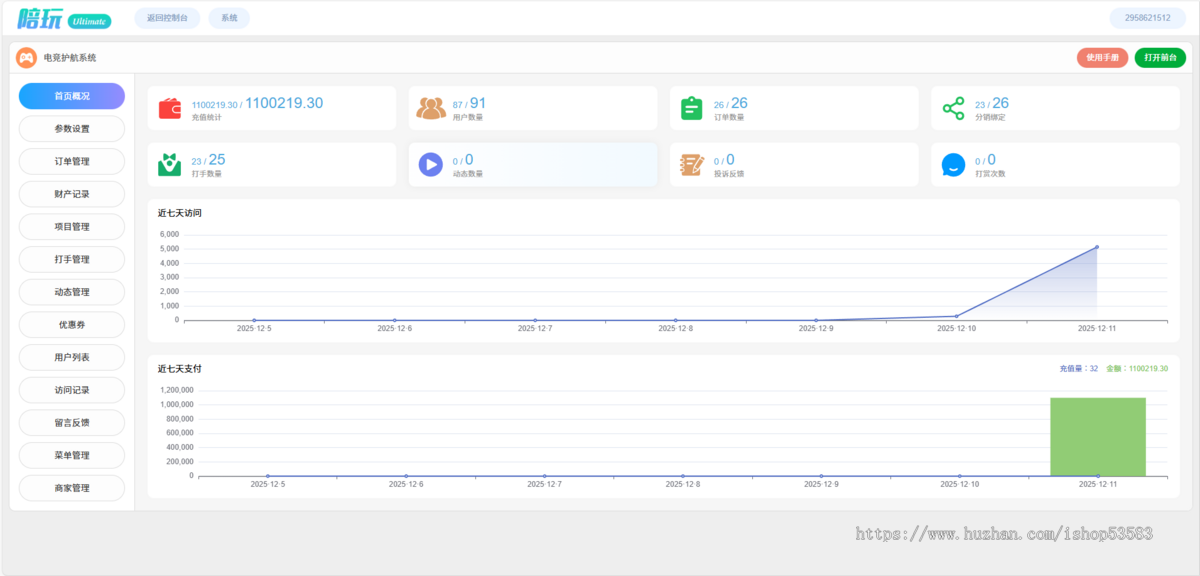Click the green bar for 2025-12-11

pos(1097,436)
